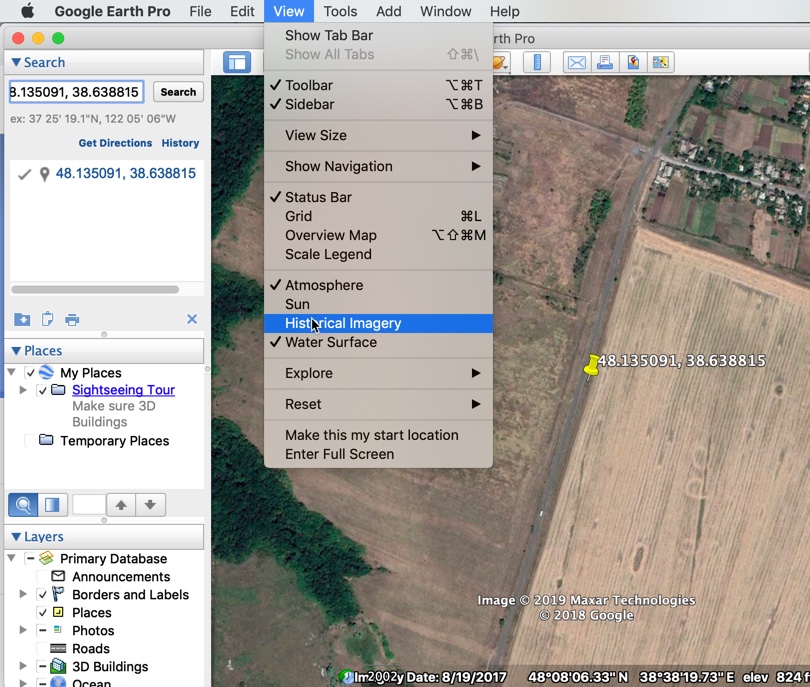This screenshot has height=687, width=810.
Task: Click the save image toolbar icon
Action: coord(633,63)
